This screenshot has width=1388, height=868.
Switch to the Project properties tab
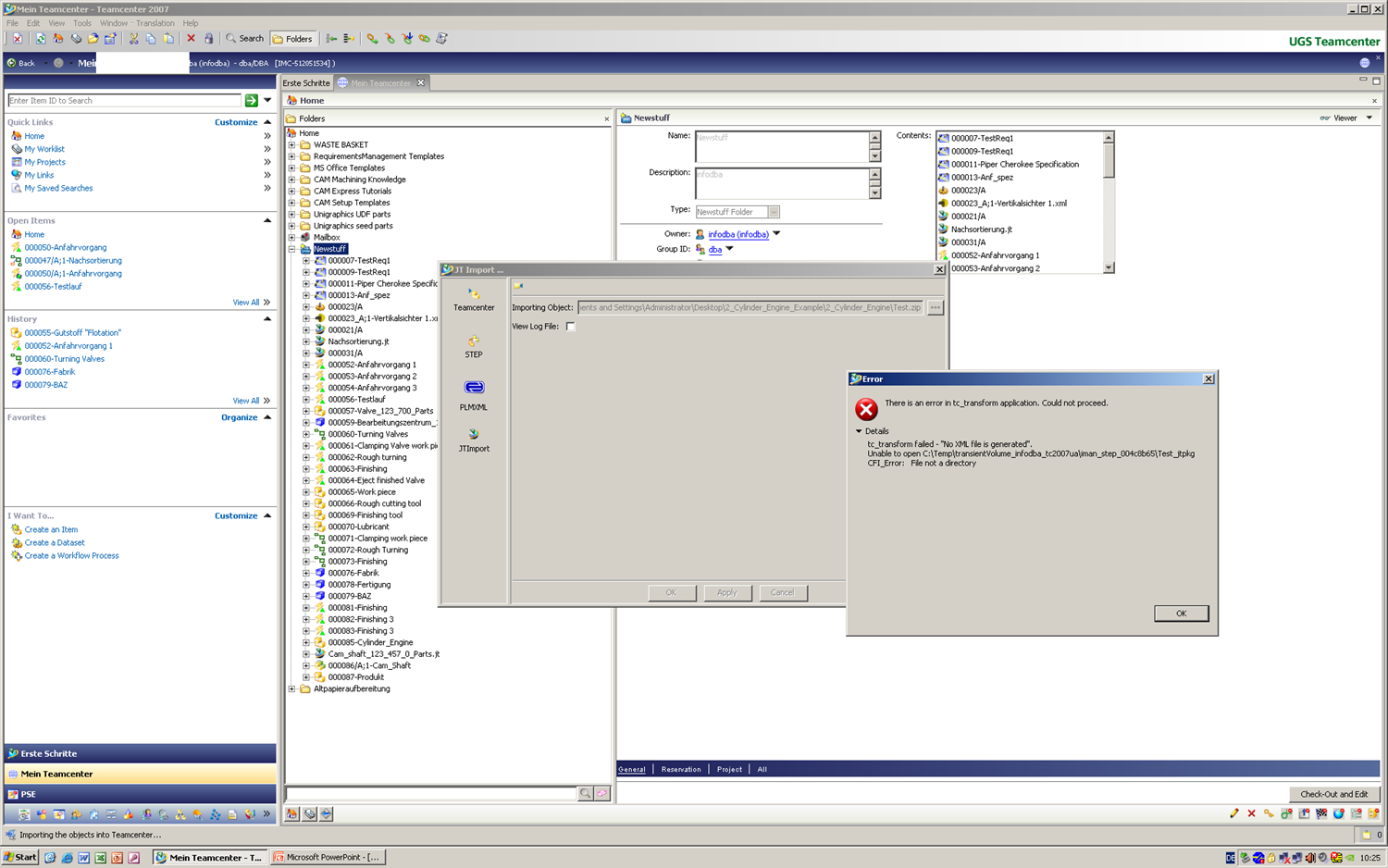coord(729,769)
